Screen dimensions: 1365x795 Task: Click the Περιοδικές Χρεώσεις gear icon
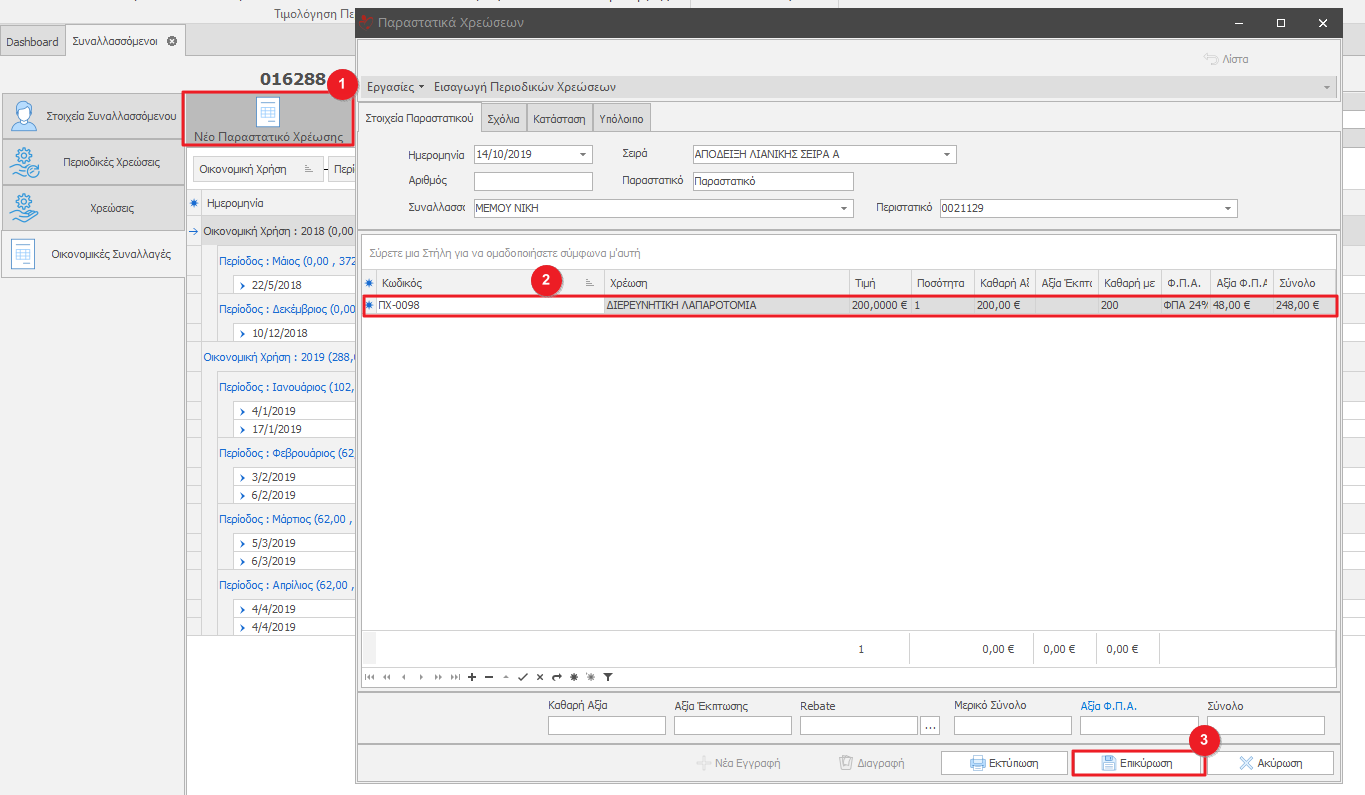[24, 162]
